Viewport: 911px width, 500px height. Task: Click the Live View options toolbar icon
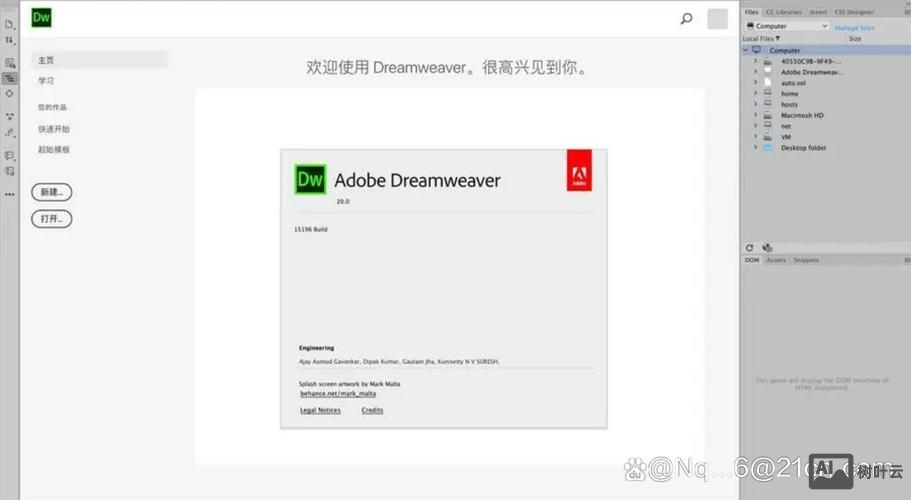(x=9, y=63)
